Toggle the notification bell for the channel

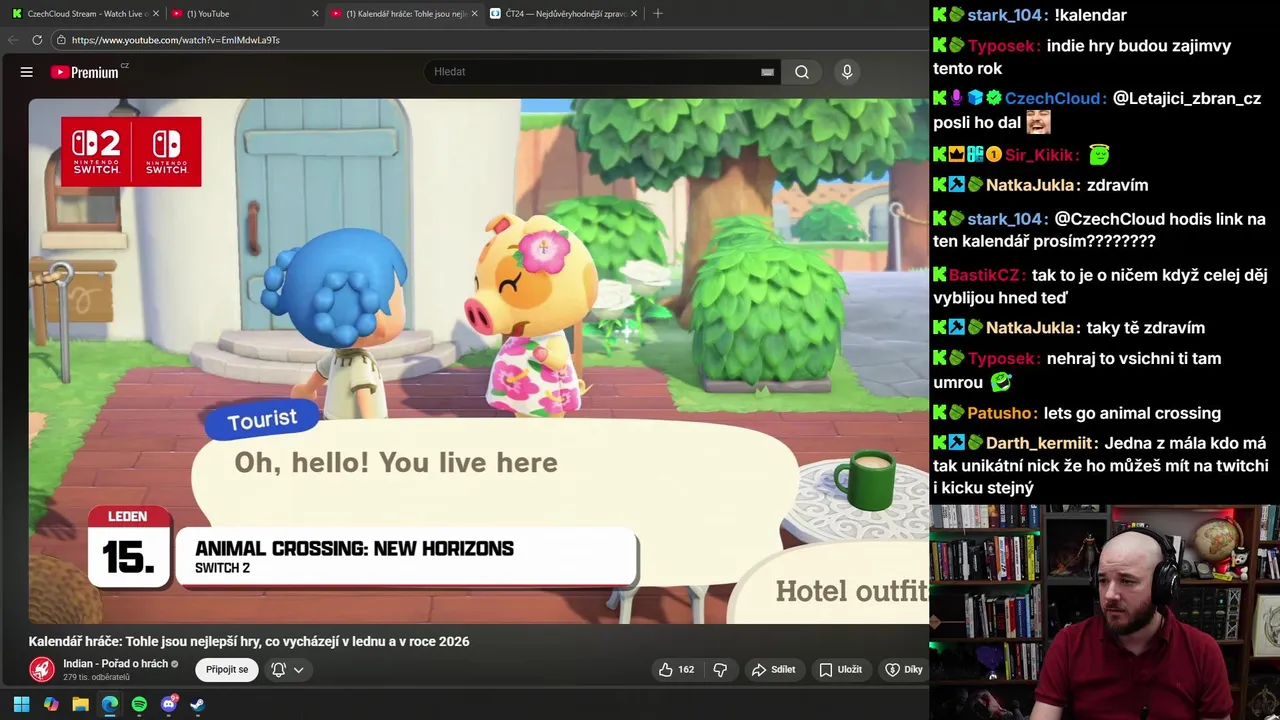tap(279, 669)
